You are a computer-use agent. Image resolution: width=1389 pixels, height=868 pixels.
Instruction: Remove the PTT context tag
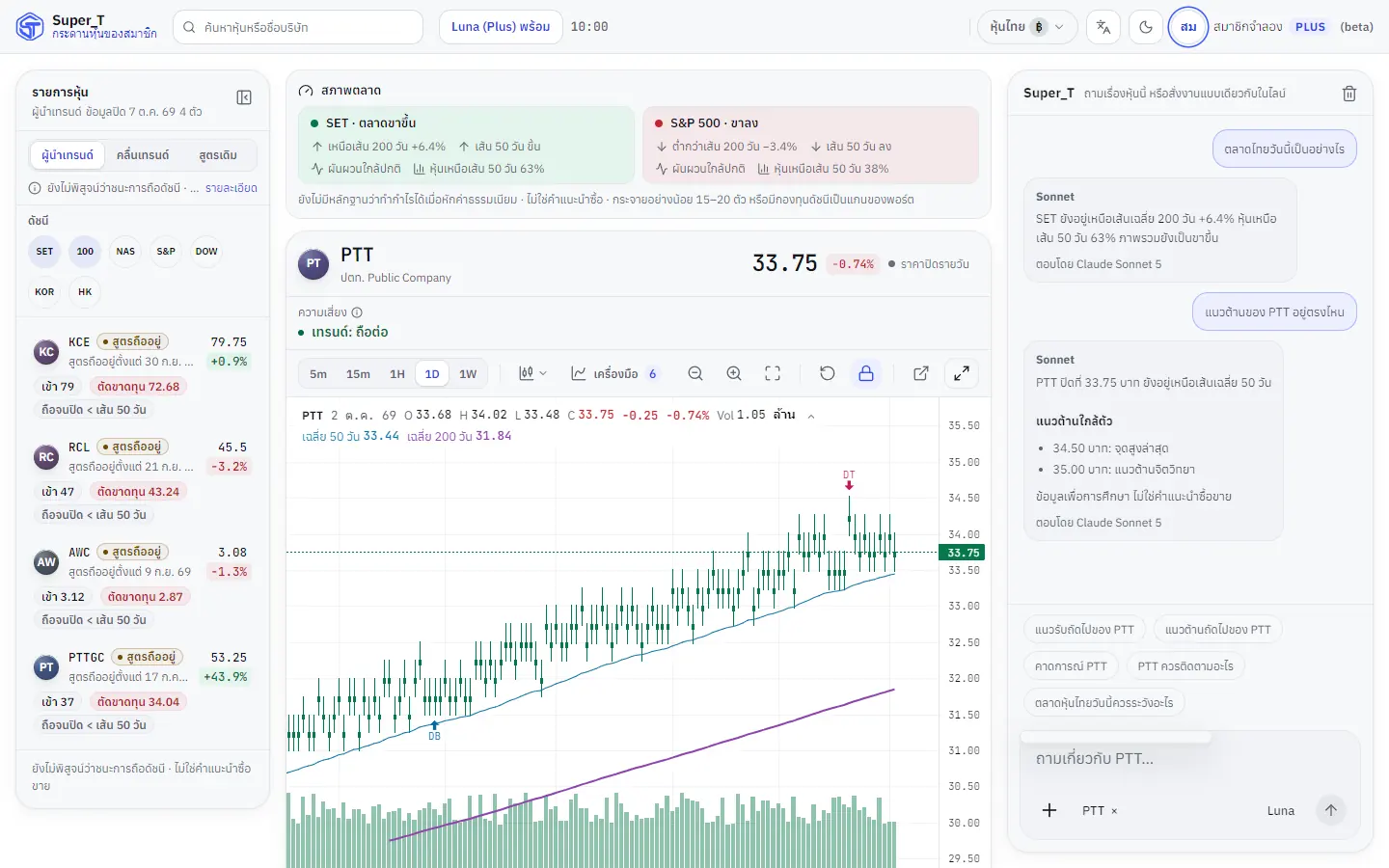pos(1114,811)
